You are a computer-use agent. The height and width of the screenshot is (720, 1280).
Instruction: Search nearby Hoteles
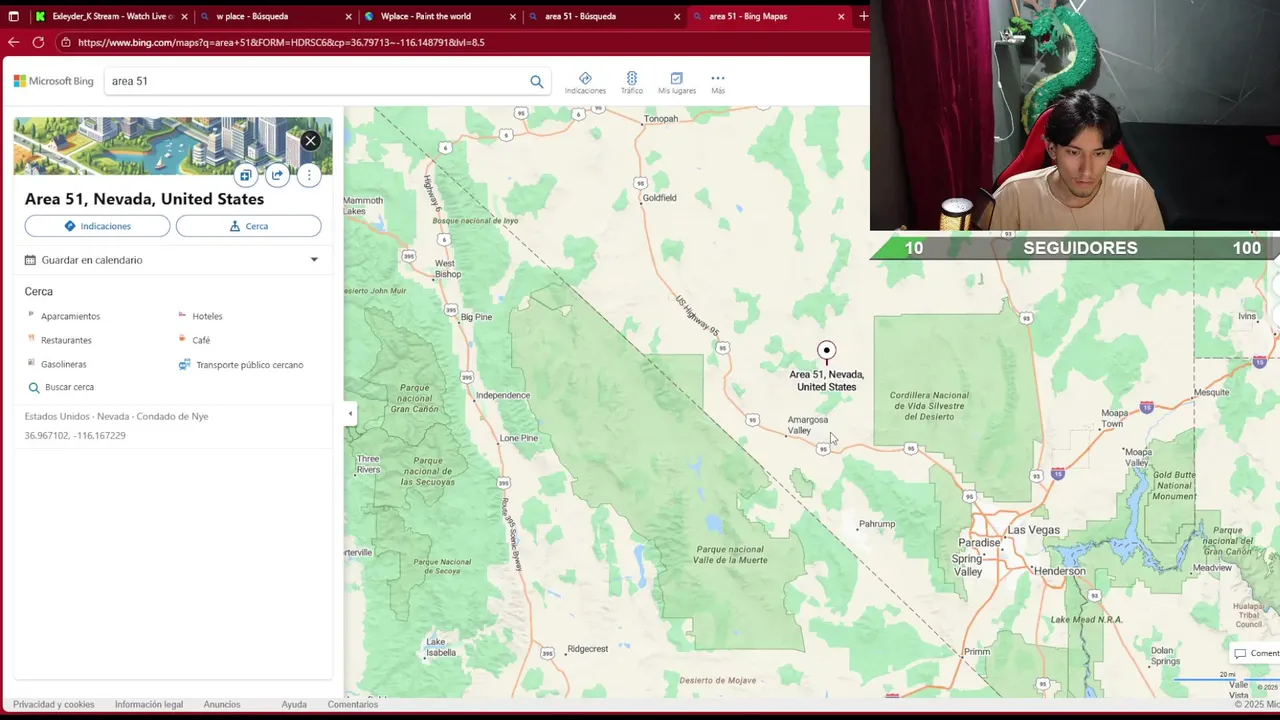[x=207, y=316]
